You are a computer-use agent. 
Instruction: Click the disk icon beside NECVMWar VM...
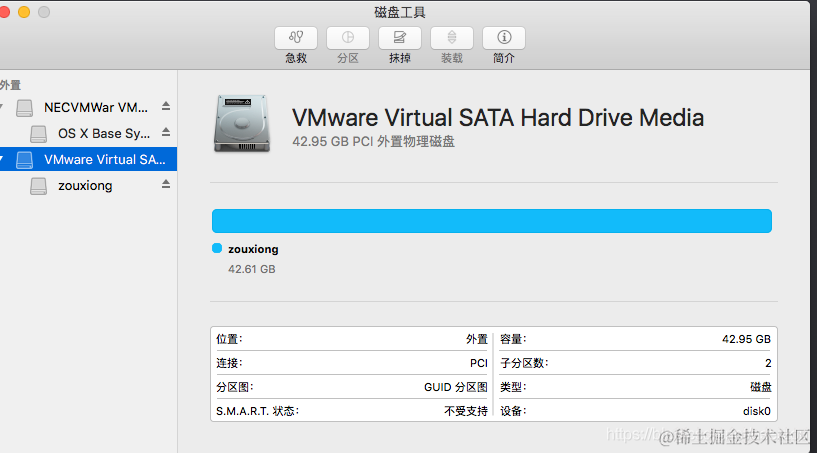tap(24, 108)
